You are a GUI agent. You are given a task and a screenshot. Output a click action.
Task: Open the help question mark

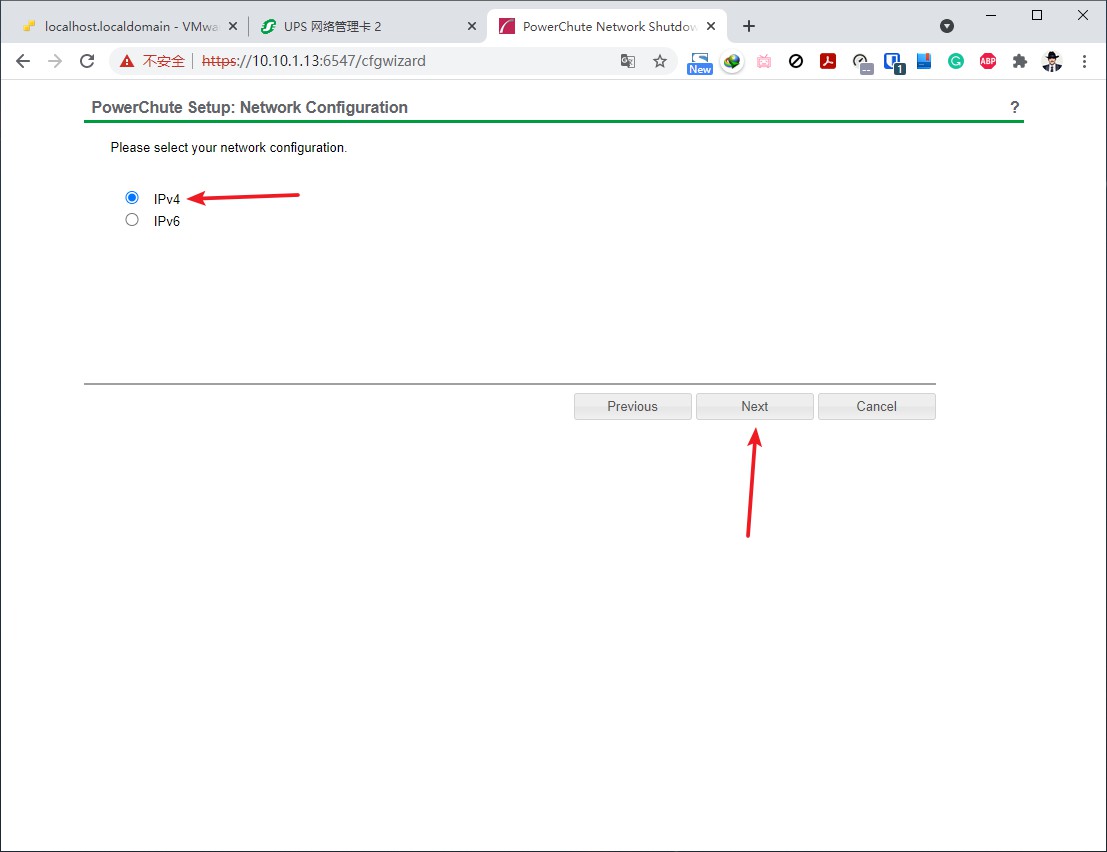1014,107
